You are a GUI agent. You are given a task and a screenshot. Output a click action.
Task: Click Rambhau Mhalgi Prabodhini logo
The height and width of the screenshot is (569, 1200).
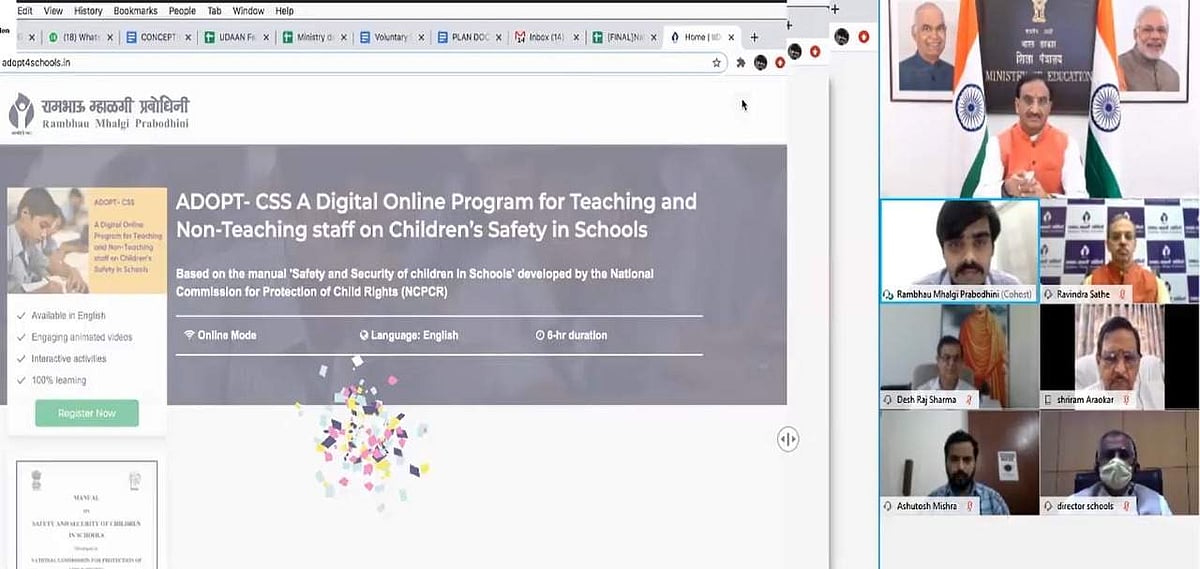pos(98,113)
